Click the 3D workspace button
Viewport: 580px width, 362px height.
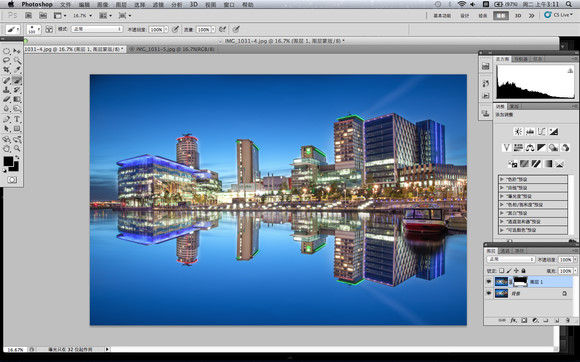pos(518,16)
